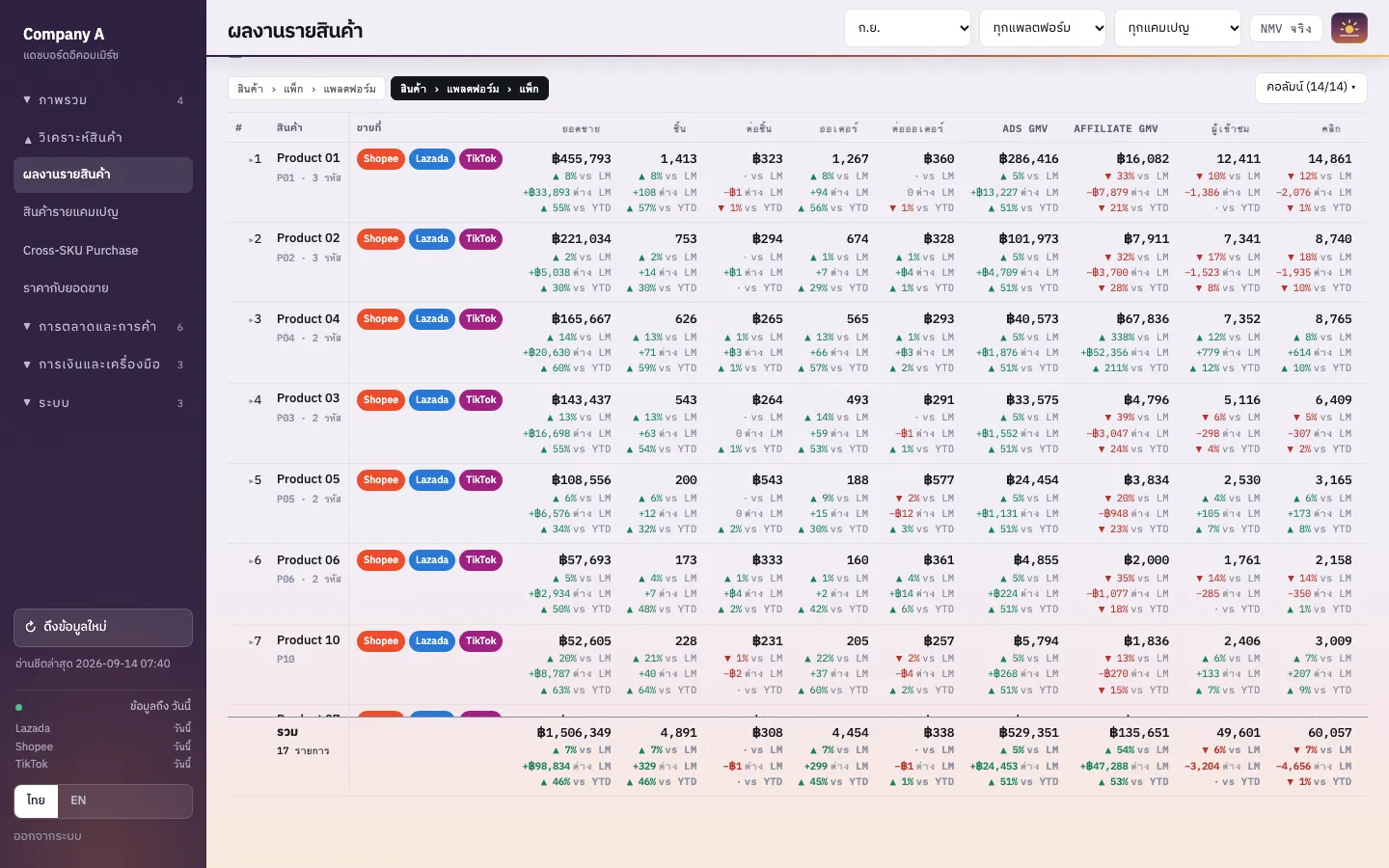
Task: Click the green data status dot
Action: 19,707
